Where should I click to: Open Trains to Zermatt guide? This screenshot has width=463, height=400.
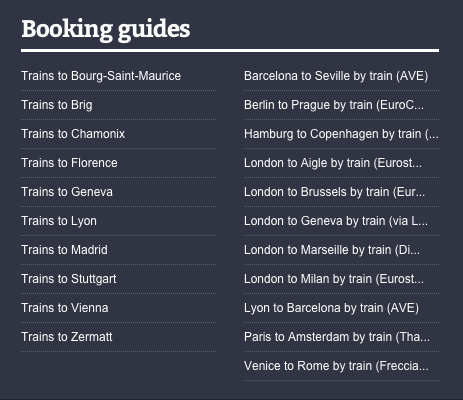(x=67, y=337)
